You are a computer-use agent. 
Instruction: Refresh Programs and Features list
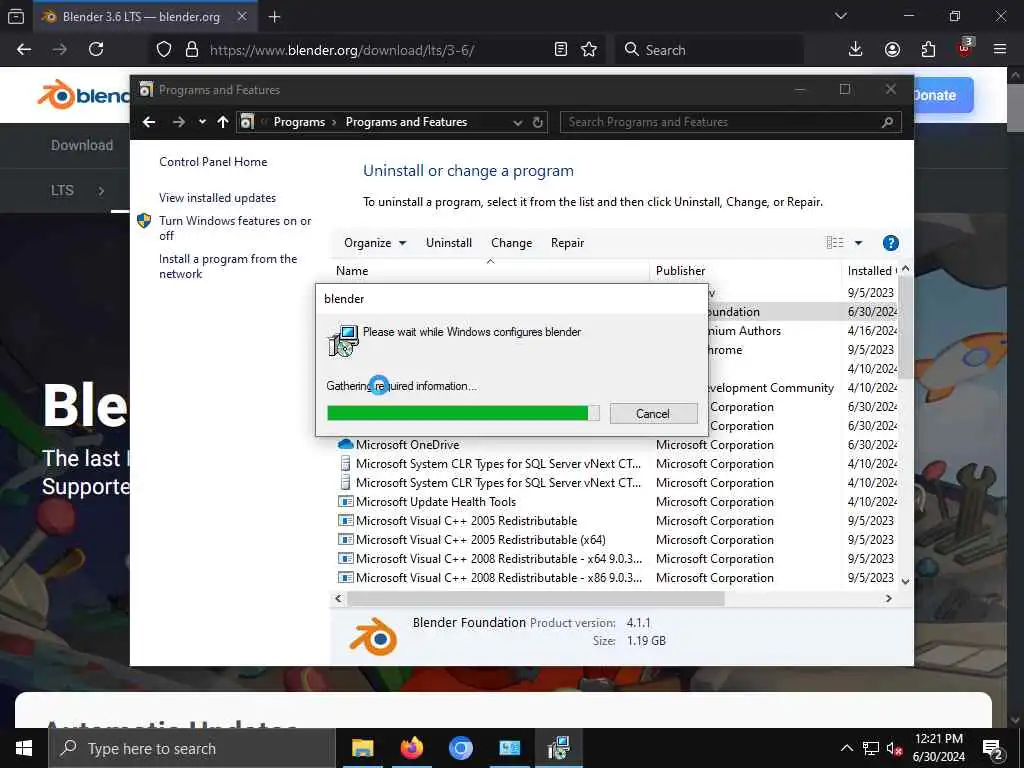click(537, 122)
